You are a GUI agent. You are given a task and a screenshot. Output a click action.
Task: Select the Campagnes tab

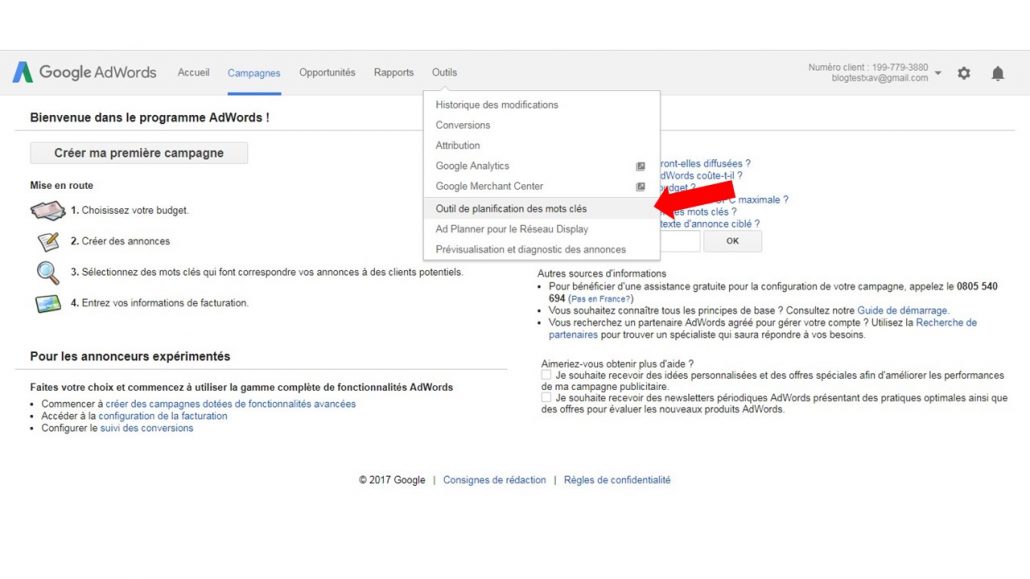(x=254, y=73)
